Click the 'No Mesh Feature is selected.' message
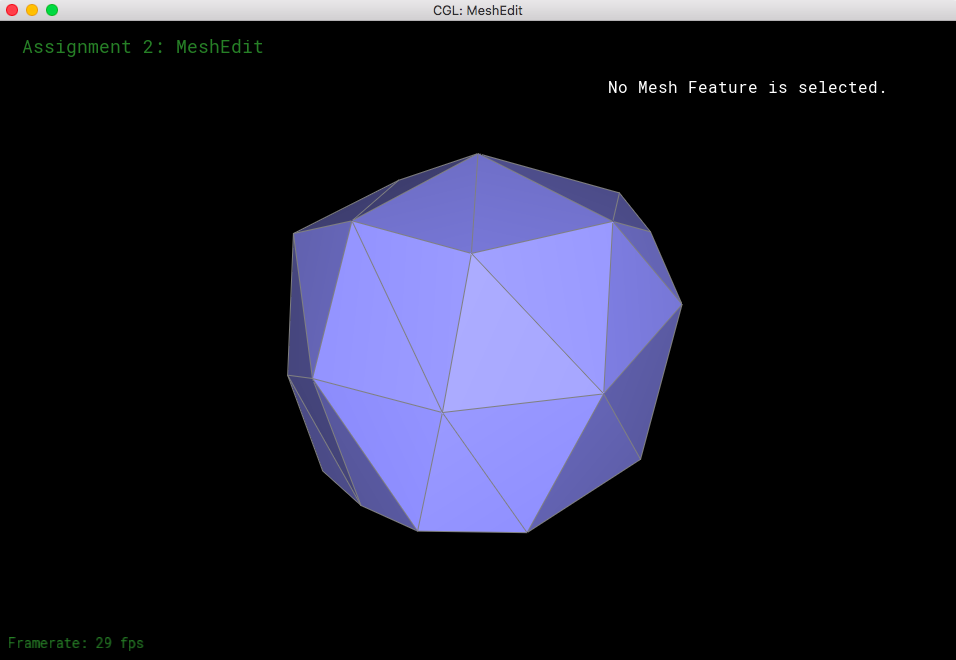The image size is (956, 660). click(746, 88)
